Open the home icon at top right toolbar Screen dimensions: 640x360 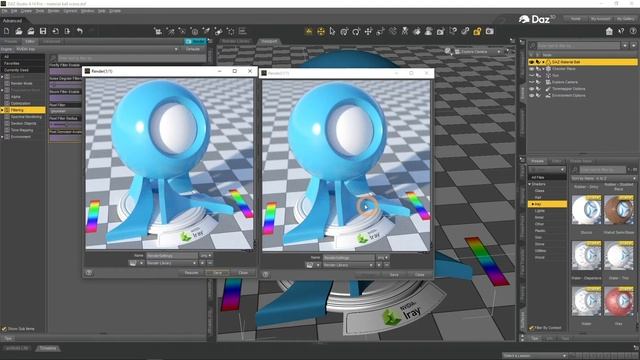coord(609,31)
